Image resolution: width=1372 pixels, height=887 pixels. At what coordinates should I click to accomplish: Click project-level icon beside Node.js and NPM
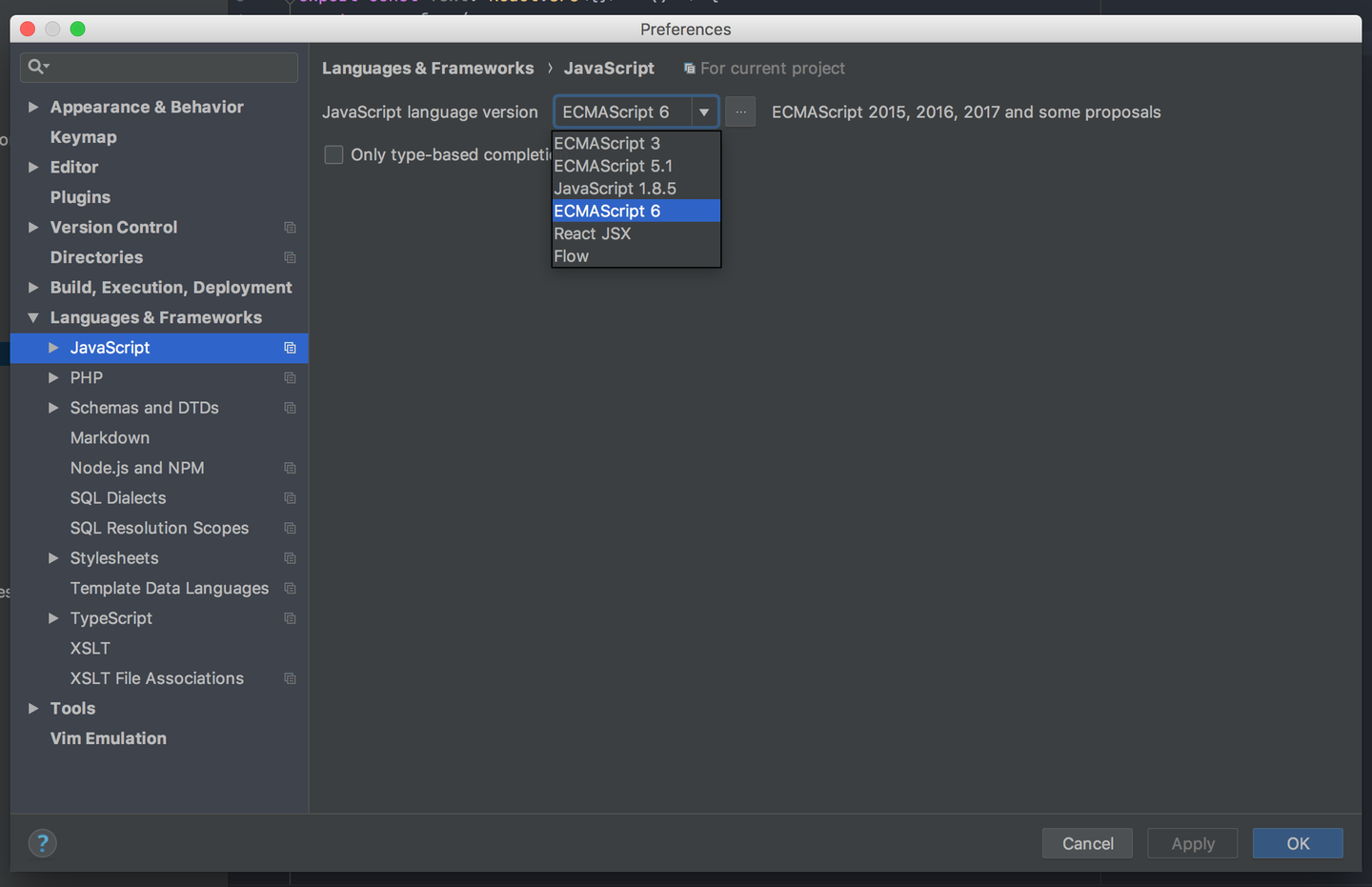(290, 469)
